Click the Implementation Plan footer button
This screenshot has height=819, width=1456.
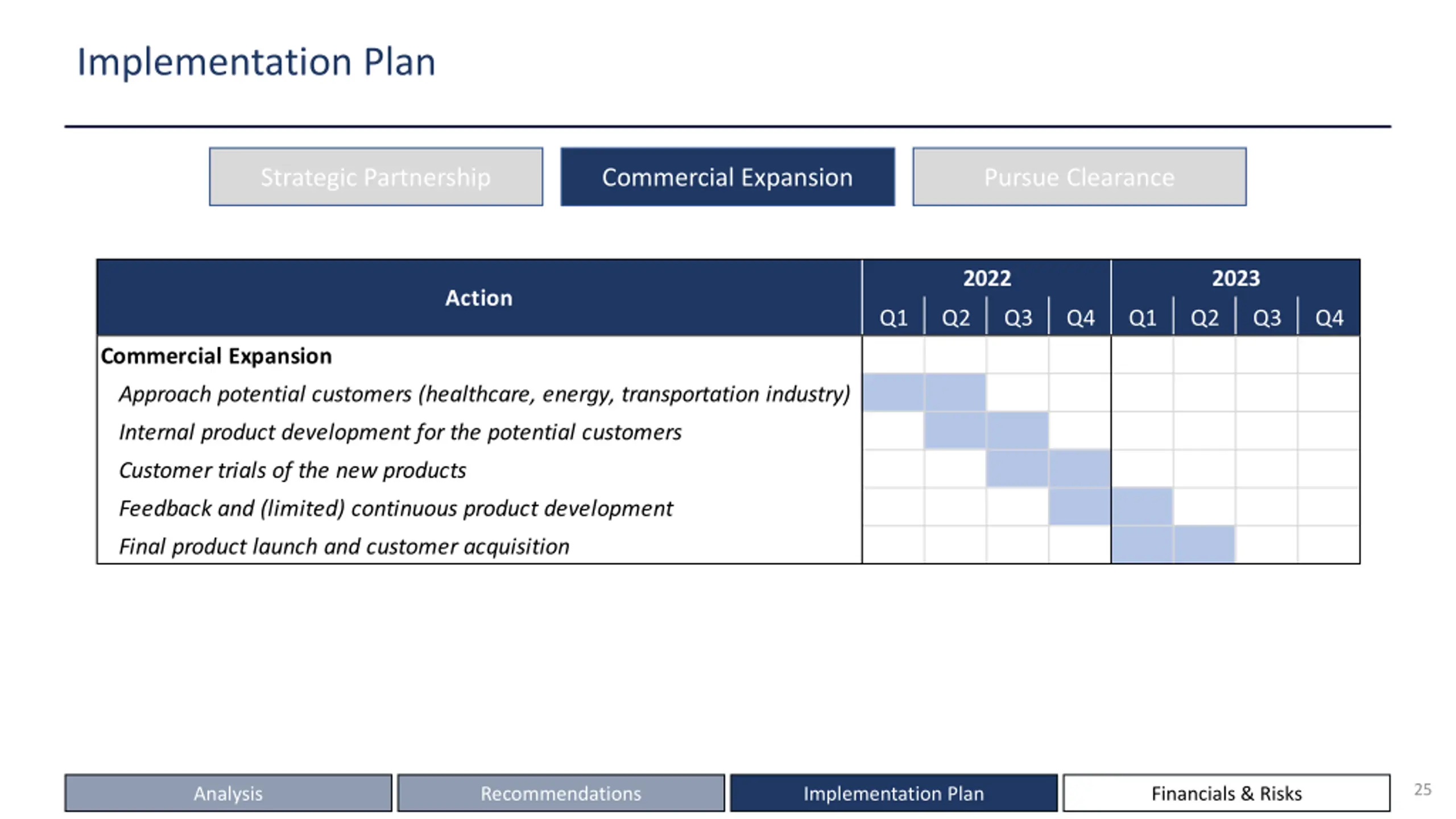point(894,793)
